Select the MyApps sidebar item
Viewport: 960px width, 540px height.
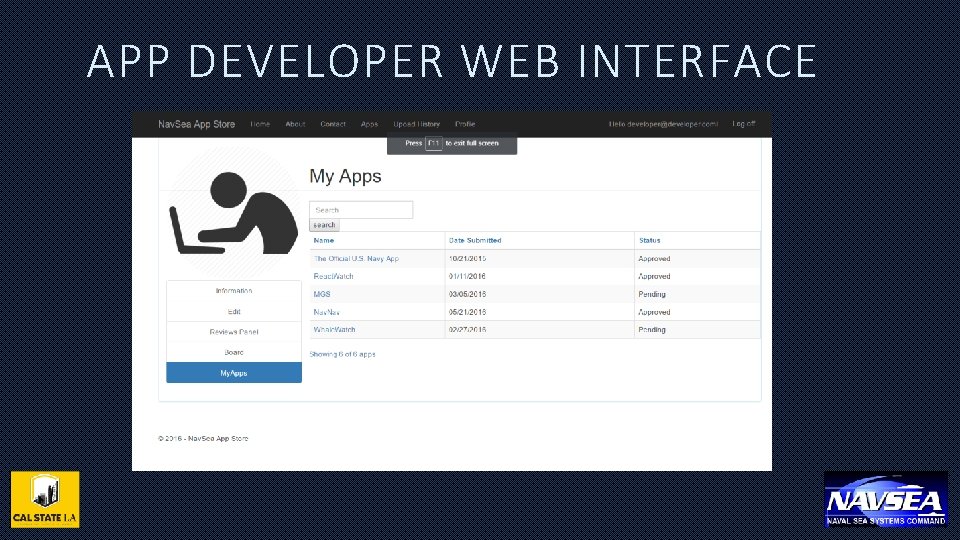click(x=234, y=373)
